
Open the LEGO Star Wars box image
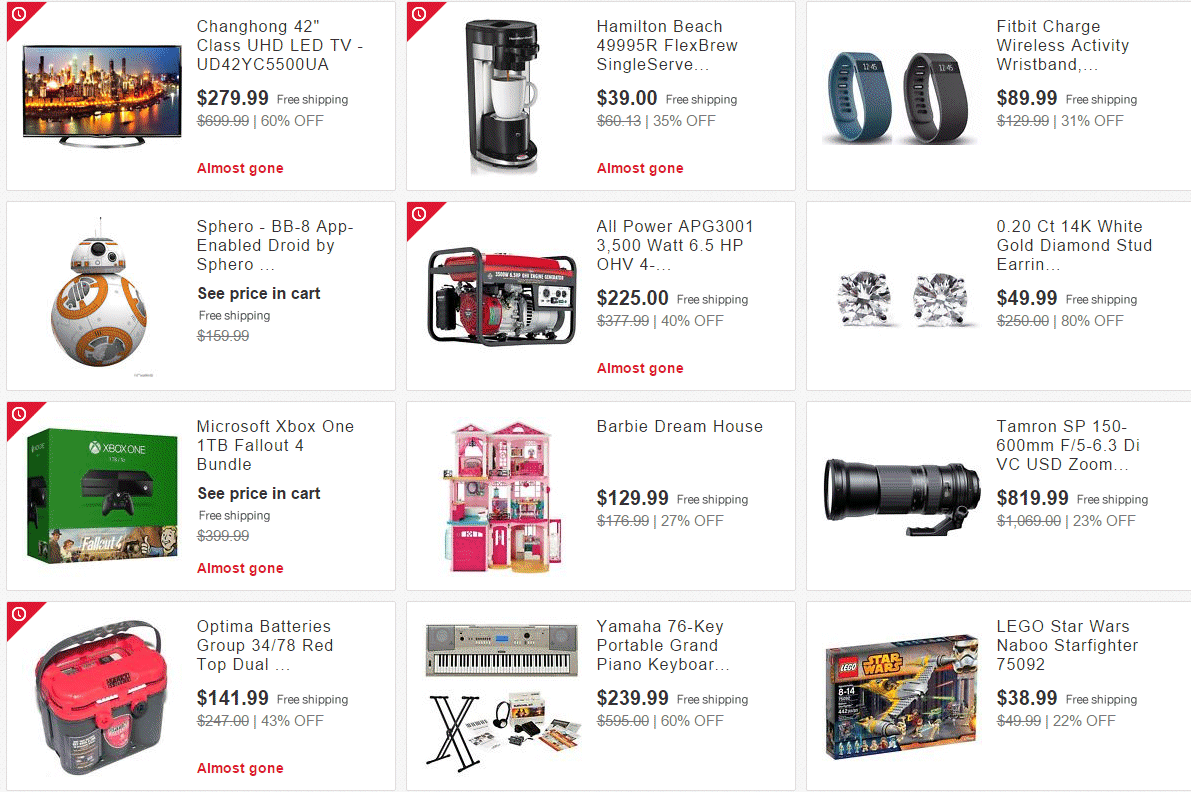point(902,696)
